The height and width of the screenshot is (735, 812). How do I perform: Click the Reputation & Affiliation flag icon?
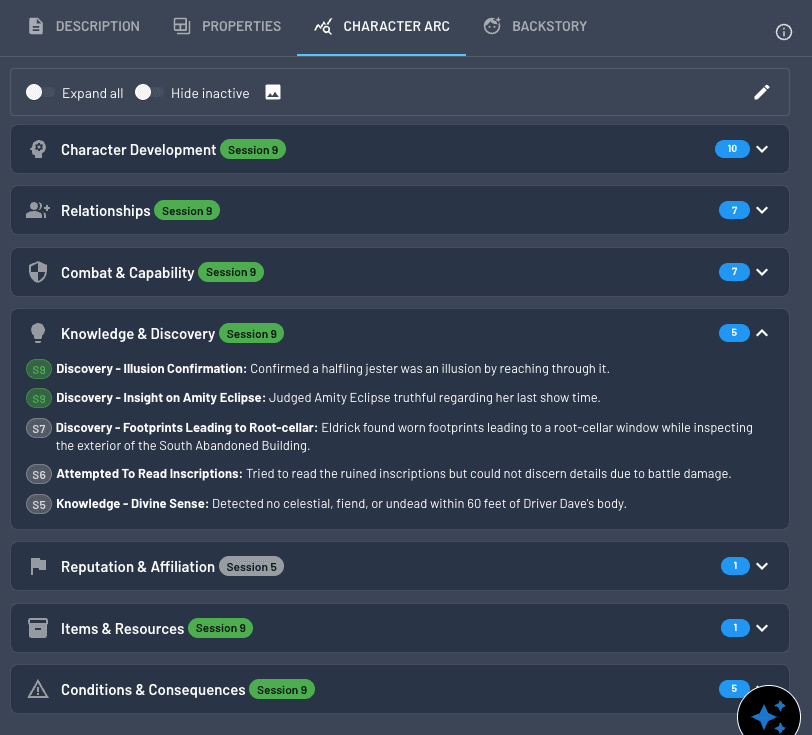coord(37,565)
